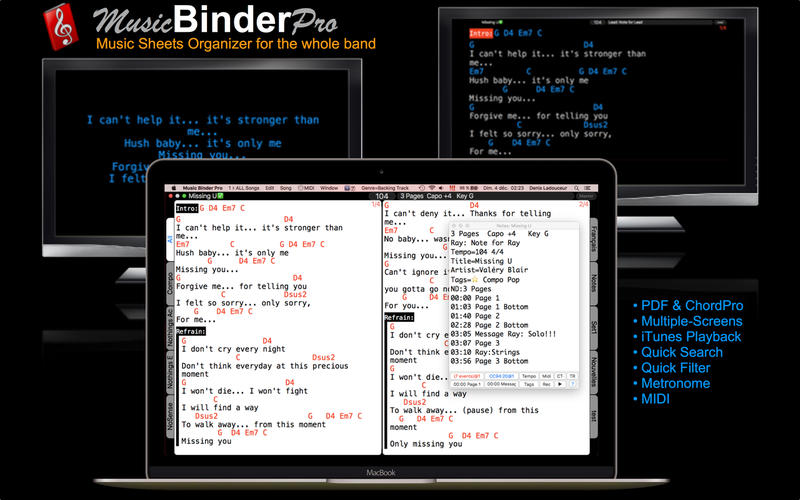This screenshot has width=800, height=500.
Task: Select the Nothings E side tab
Action: click(170, 371)
